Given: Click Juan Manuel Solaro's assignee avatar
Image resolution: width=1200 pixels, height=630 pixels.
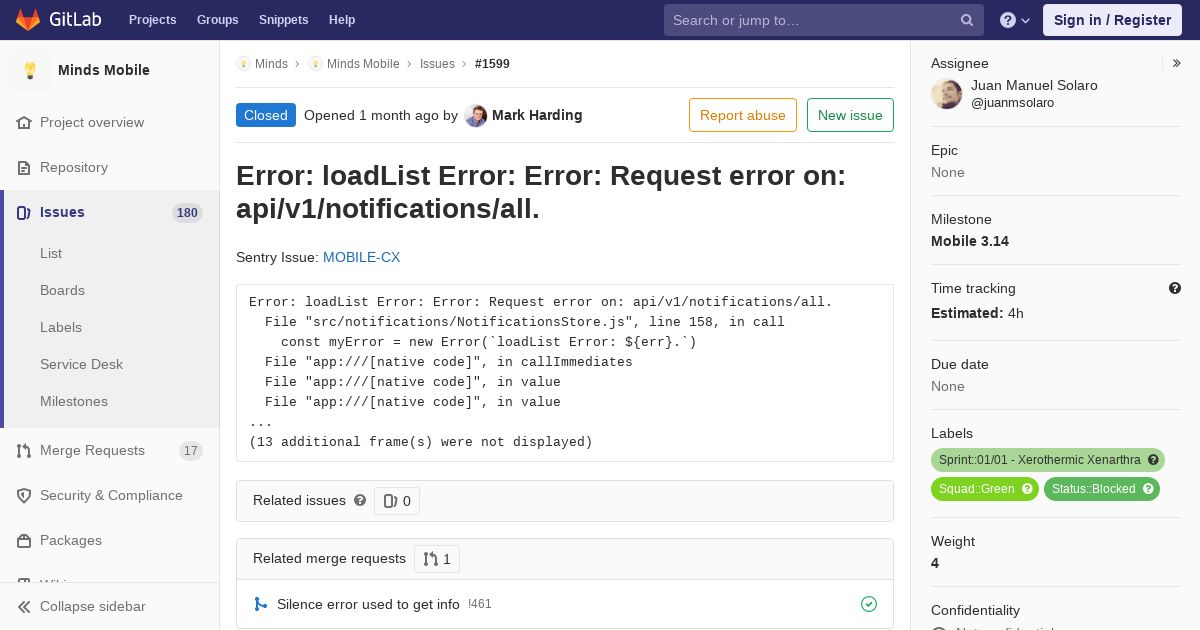Looking at the screenshot, I should 947,94.
